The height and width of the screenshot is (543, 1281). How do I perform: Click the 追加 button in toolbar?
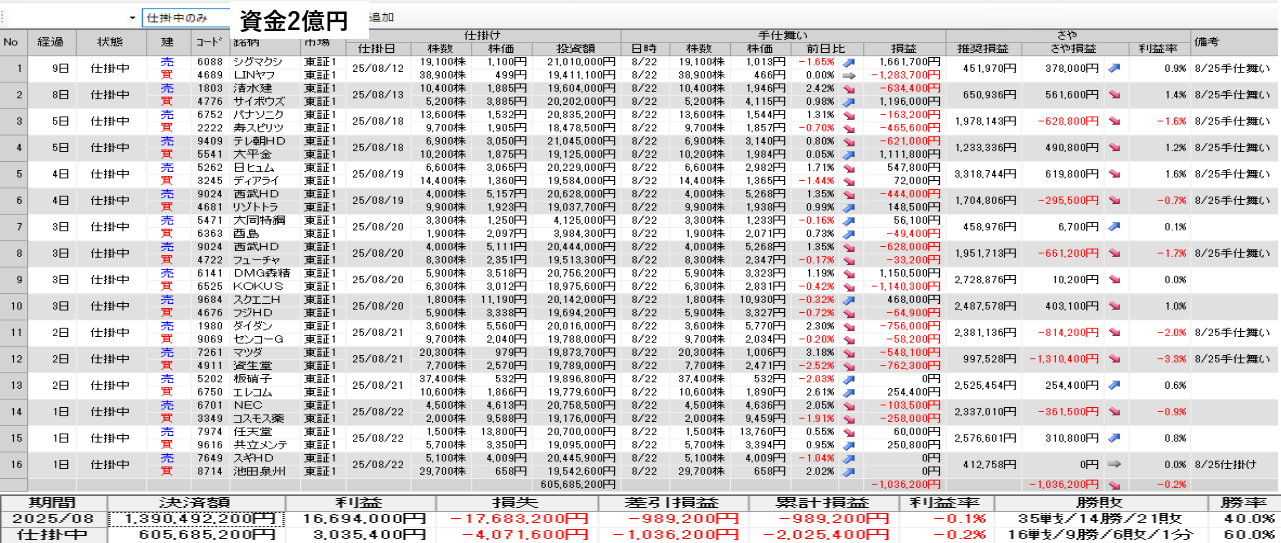pyautogui.click(x=381, y=18)
